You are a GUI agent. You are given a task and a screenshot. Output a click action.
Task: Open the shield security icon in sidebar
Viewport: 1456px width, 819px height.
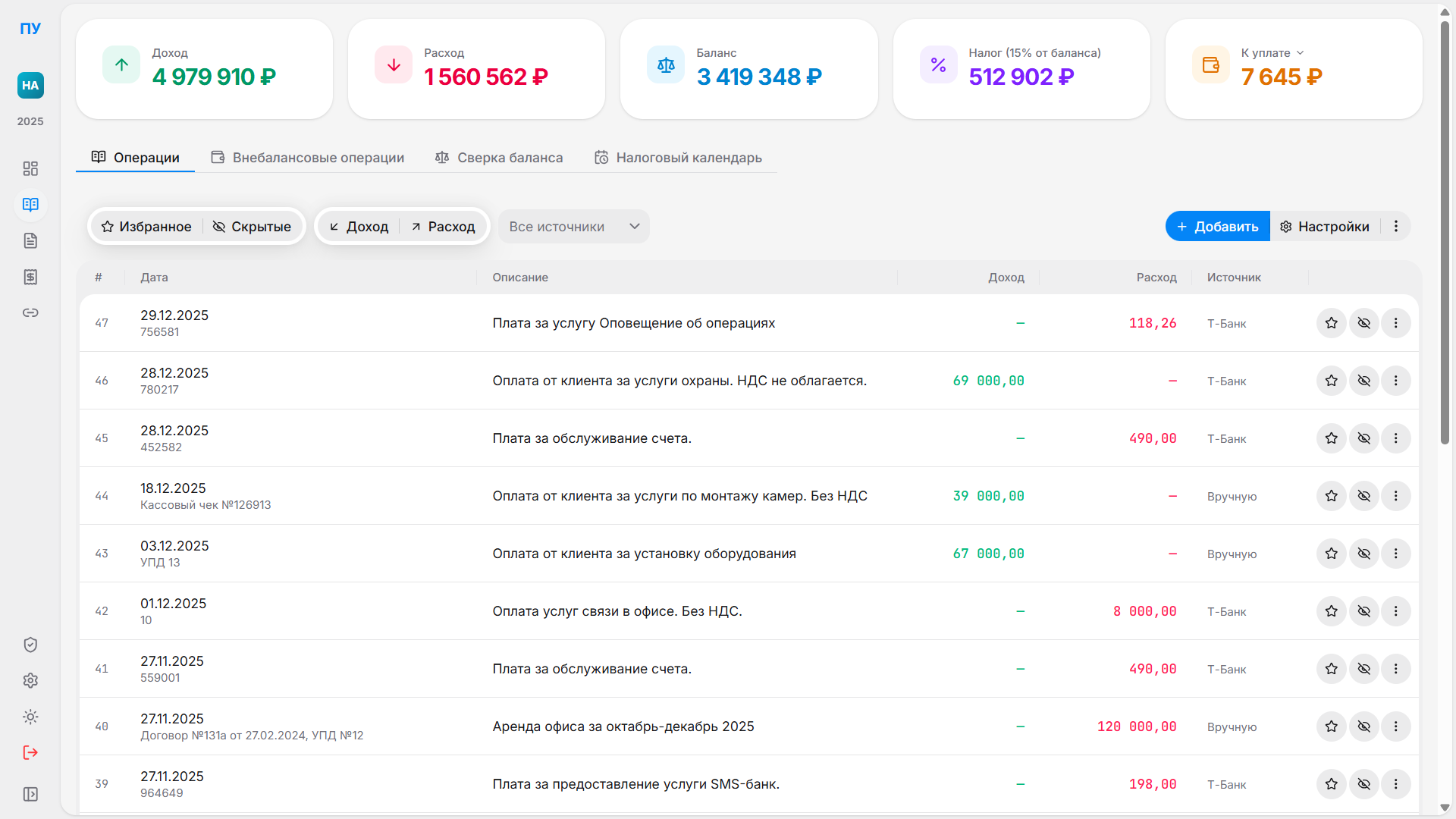pyautogui.click(x=30, y=645)
